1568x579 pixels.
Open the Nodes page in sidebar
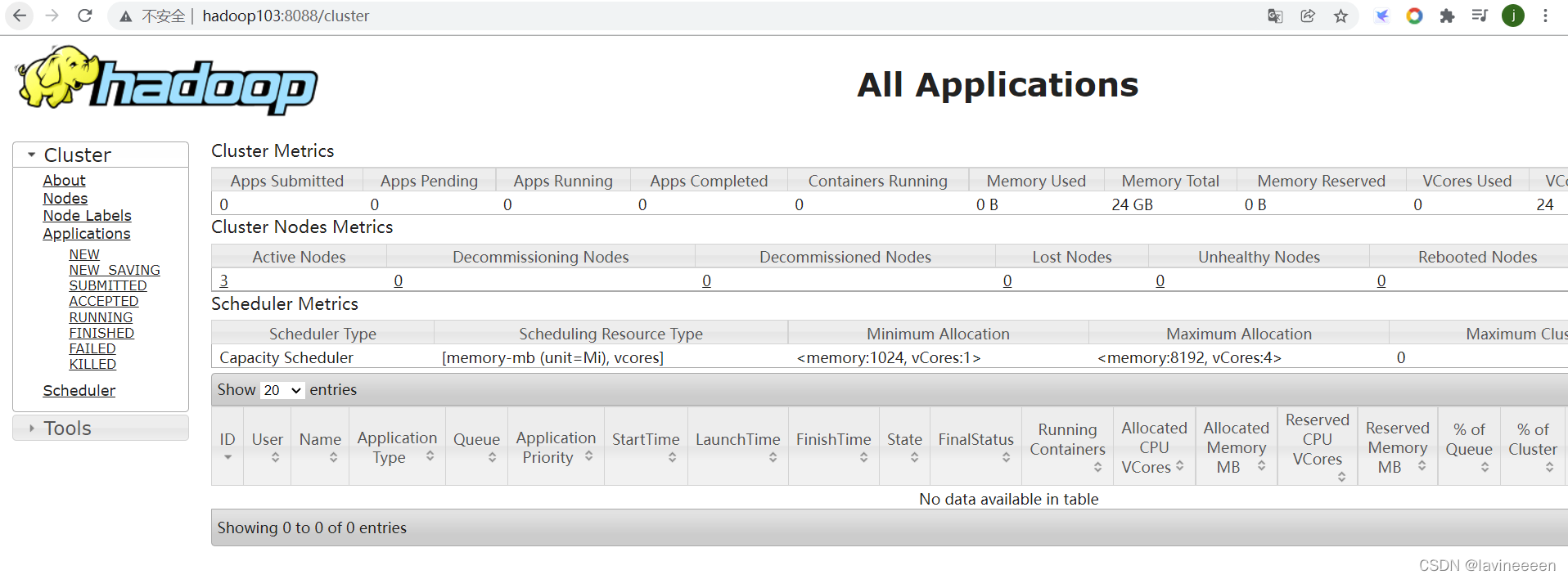click(x=65, y=198)
